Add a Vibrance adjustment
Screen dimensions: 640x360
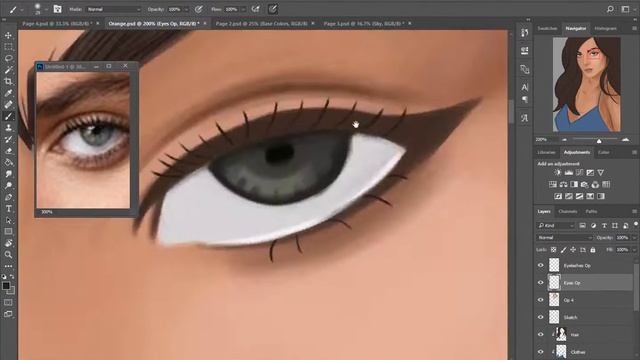click(x=600, y=173)
